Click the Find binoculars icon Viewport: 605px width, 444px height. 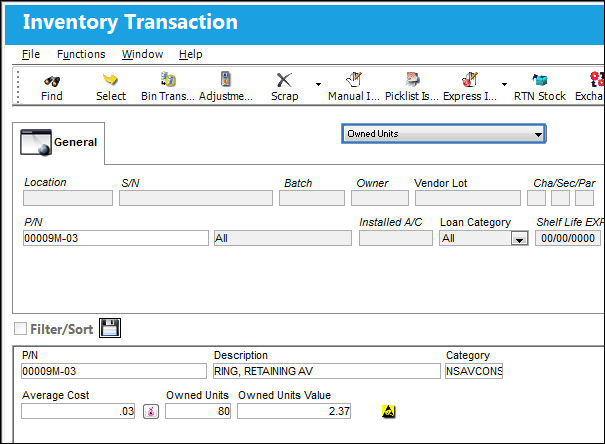point(52,81)
